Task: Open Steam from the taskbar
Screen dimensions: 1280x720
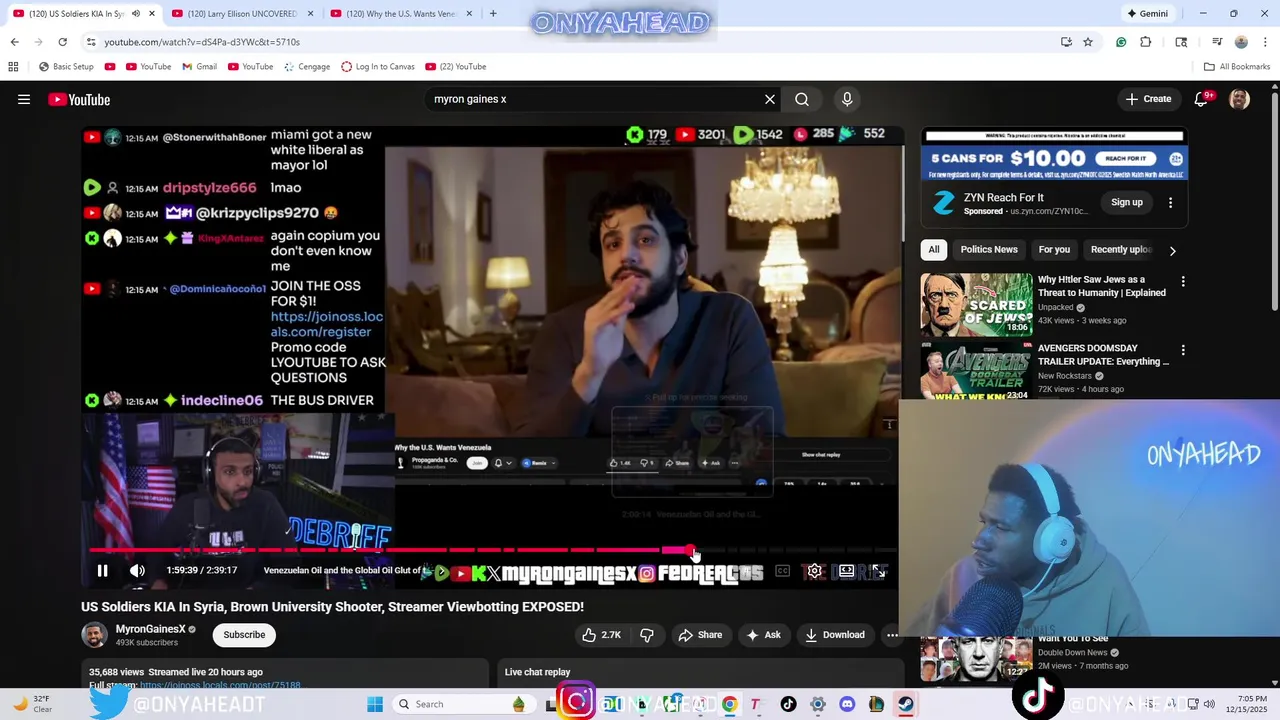Action: click(x=905, y=704)
